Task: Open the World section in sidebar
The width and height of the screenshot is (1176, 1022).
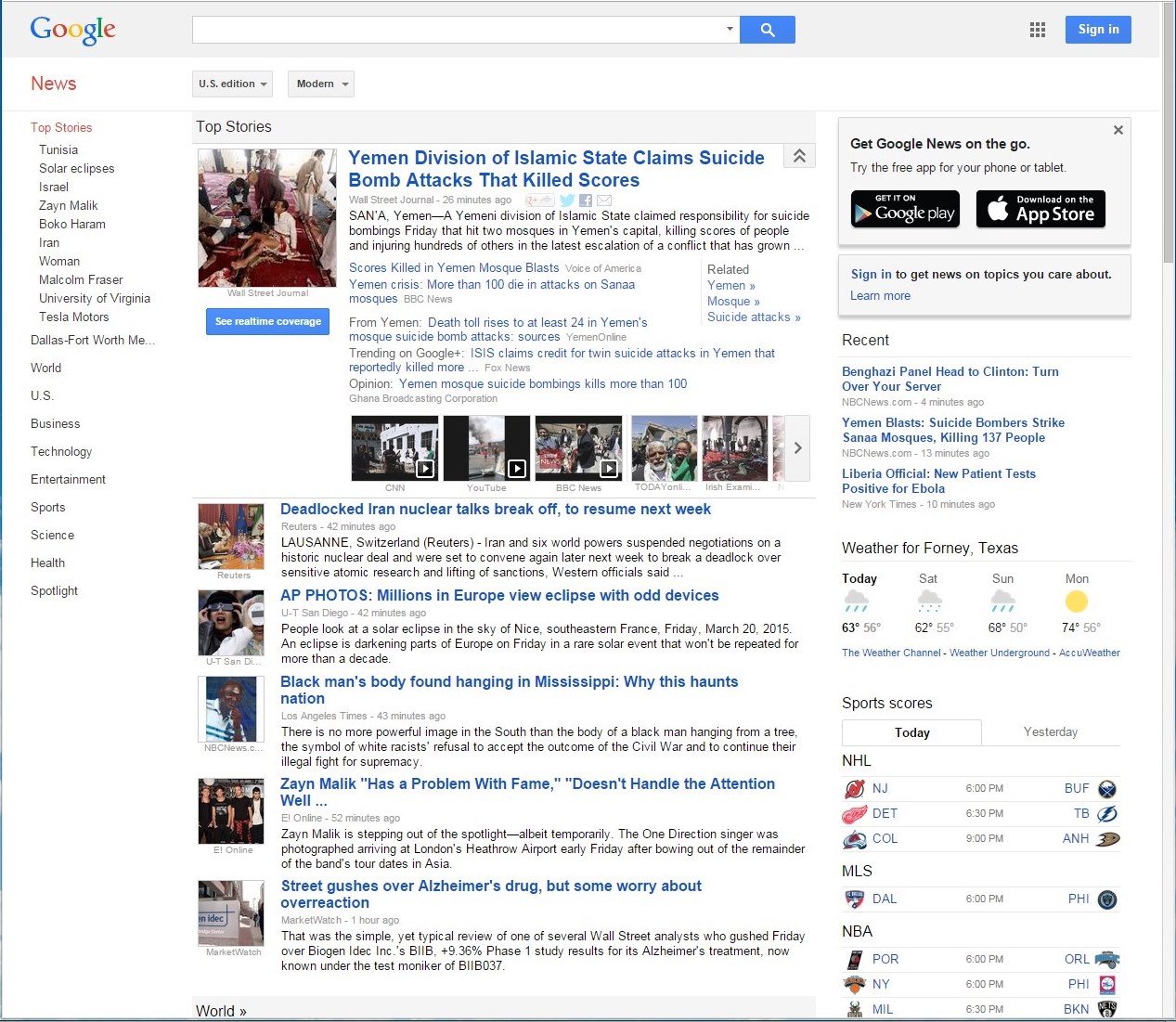Action: click(x=46, y=369)
